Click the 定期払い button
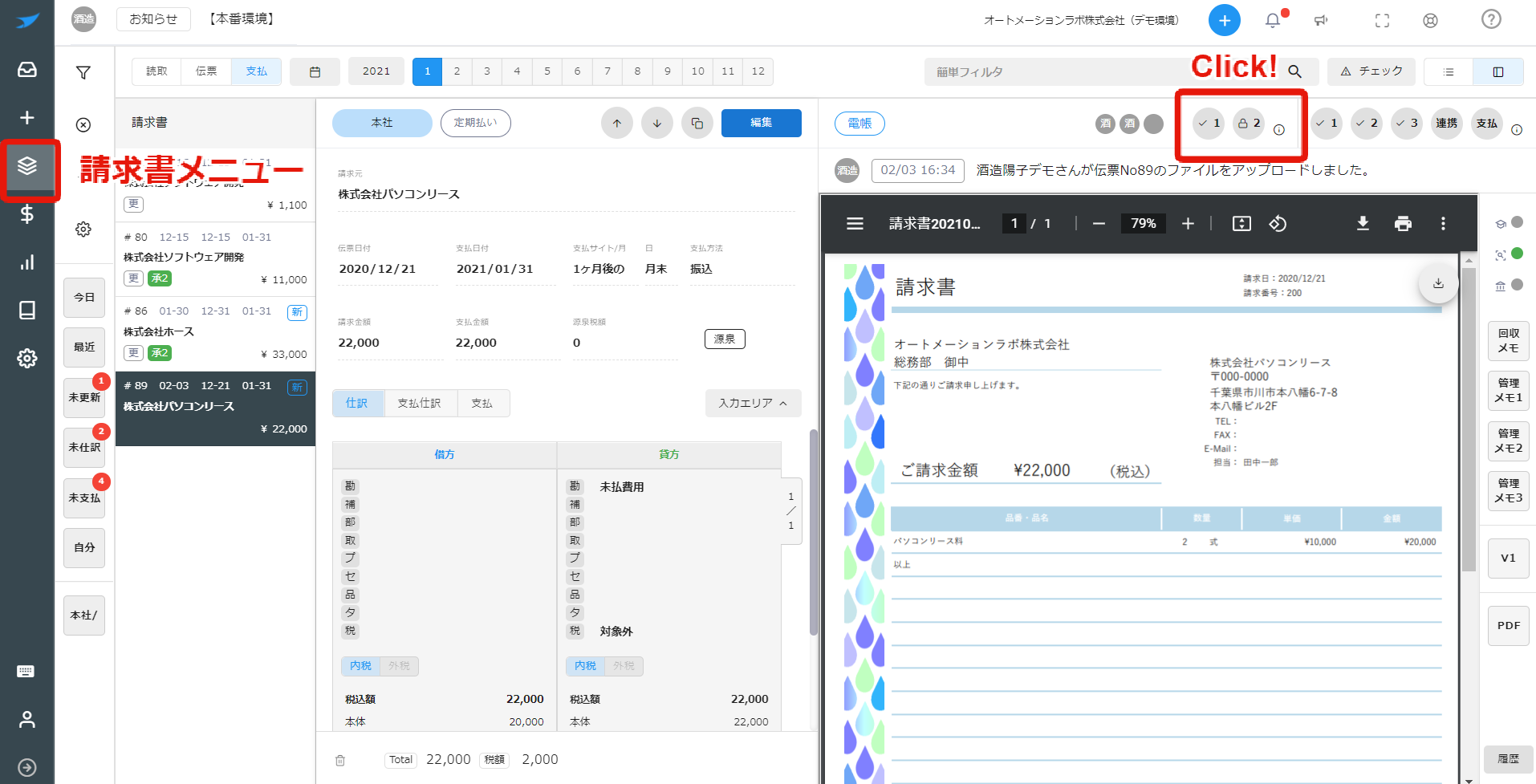Screen dimensions: 1536x784 click(475, 123)
